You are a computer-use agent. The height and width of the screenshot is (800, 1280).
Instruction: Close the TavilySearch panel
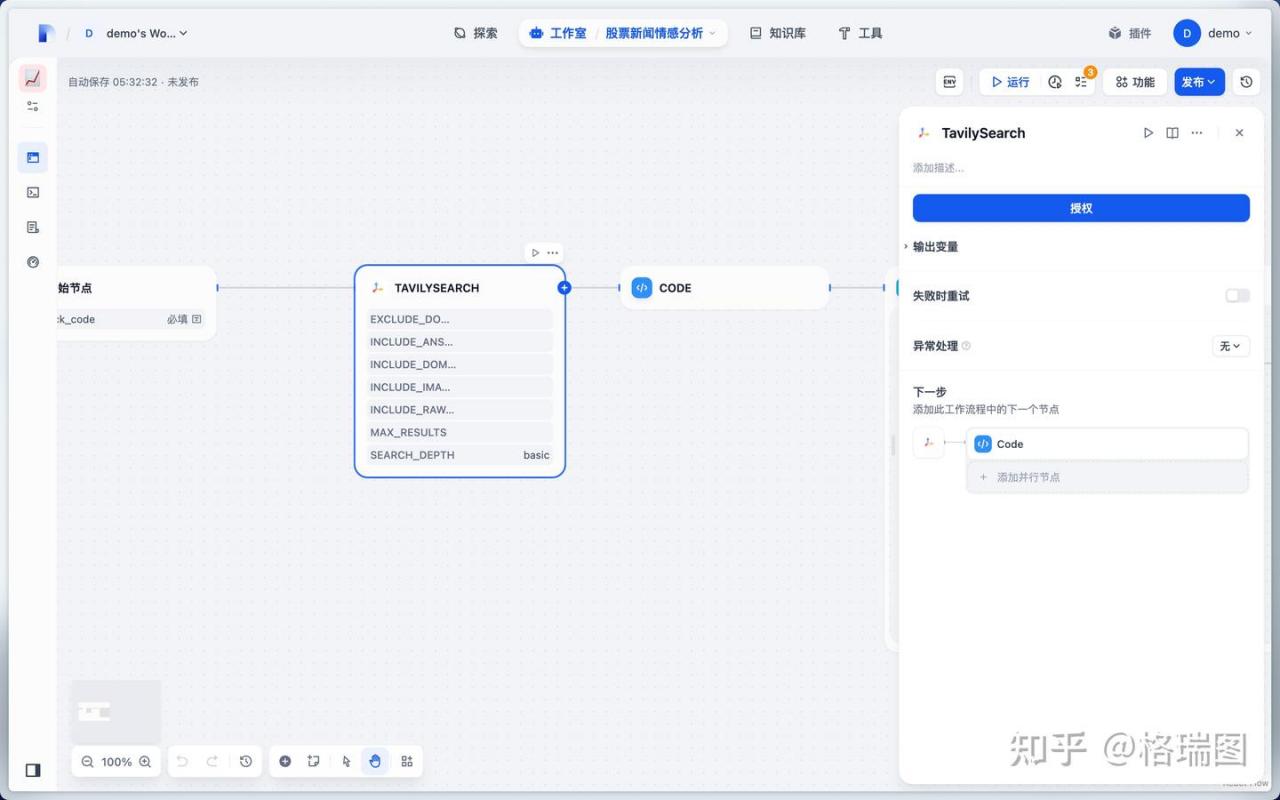coord(1239,133)
